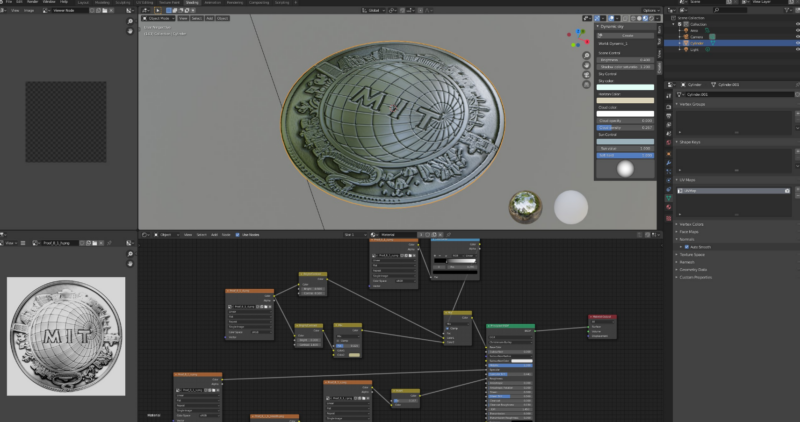Click the Horizon color swatch

(626, 101)
